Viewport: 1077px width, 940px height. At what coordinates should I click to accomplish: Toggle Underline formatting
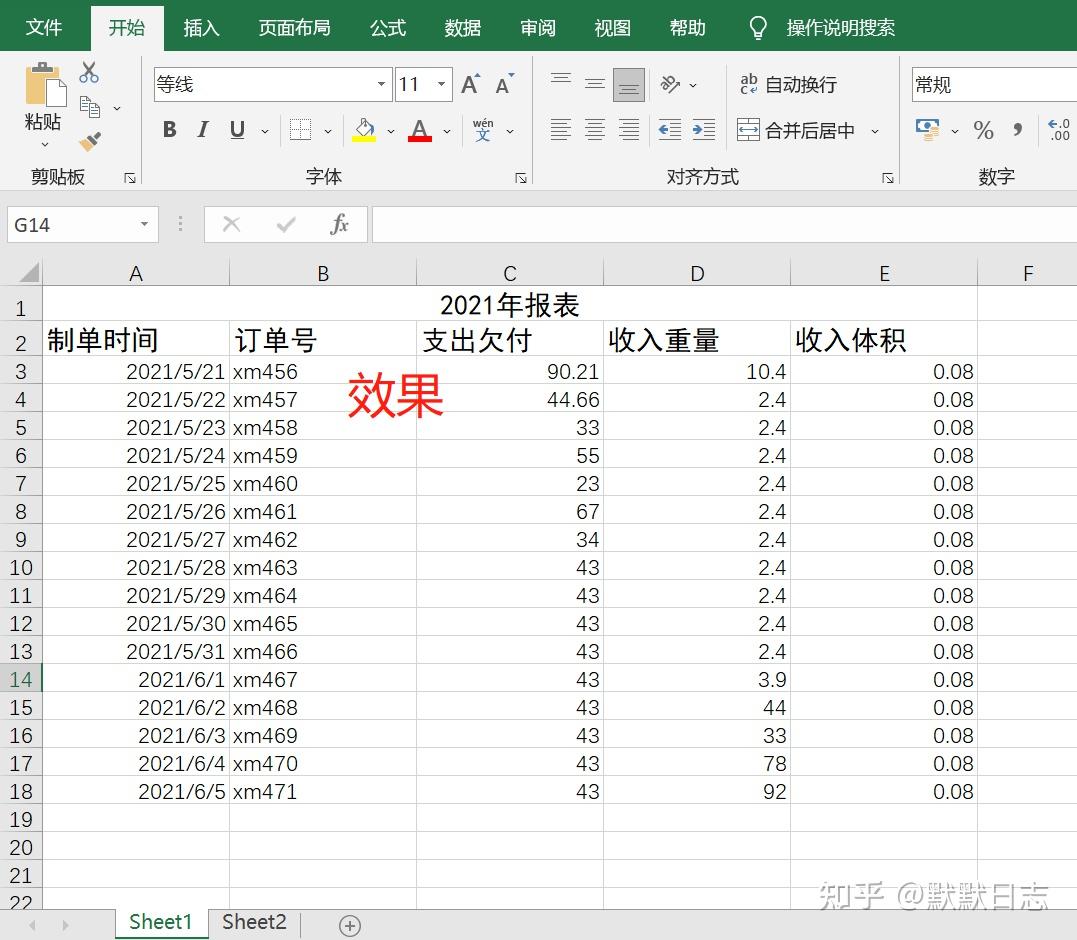click(236, 130)
